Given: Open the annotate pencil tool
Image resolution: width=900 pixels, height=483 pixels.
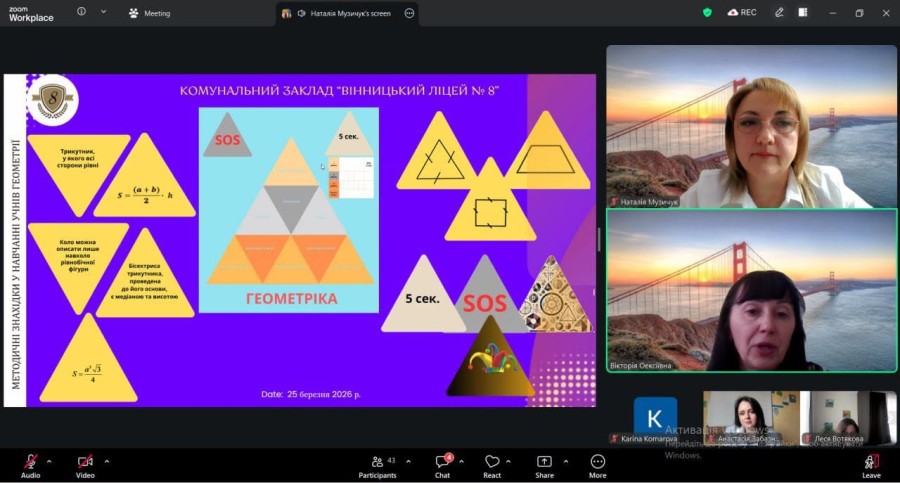Looking at the screenshot, I should (779, 12).
